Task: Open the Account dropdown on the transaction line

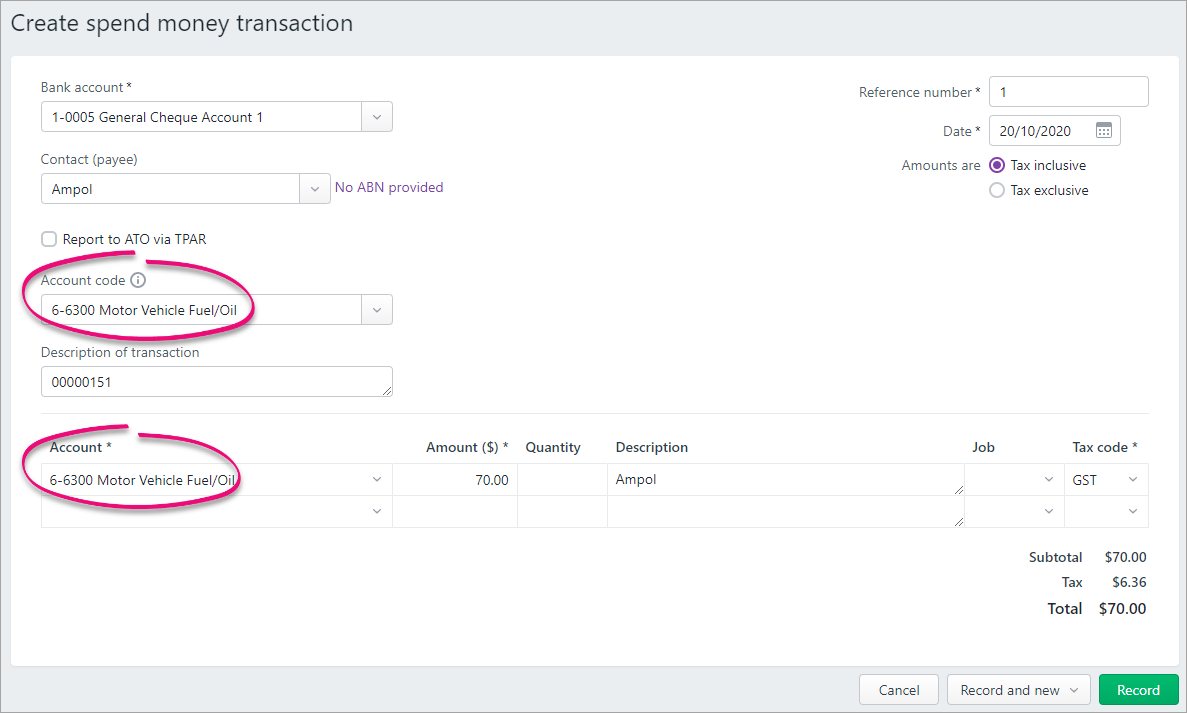Action: 377,479
